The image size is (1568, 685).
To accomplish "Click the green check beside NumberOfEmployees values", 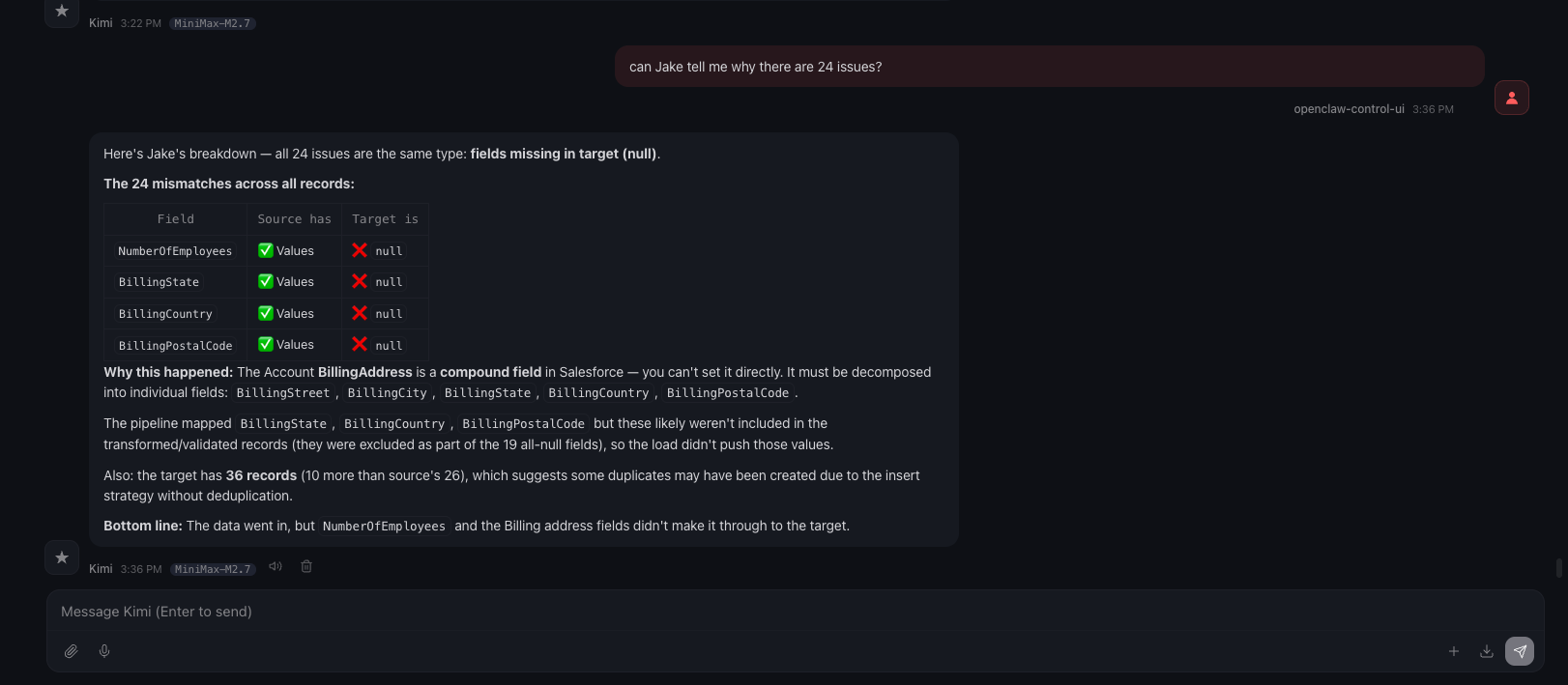I will (x=264, y=249).
